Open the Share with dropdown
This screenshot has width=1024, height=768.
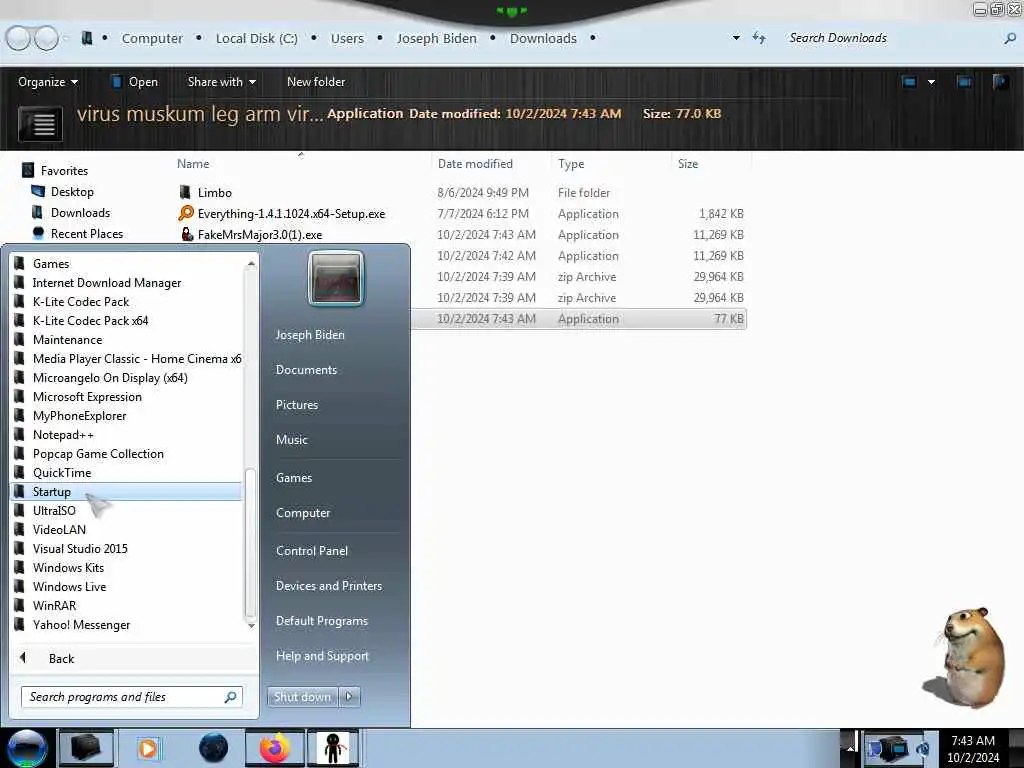point(221,82)
